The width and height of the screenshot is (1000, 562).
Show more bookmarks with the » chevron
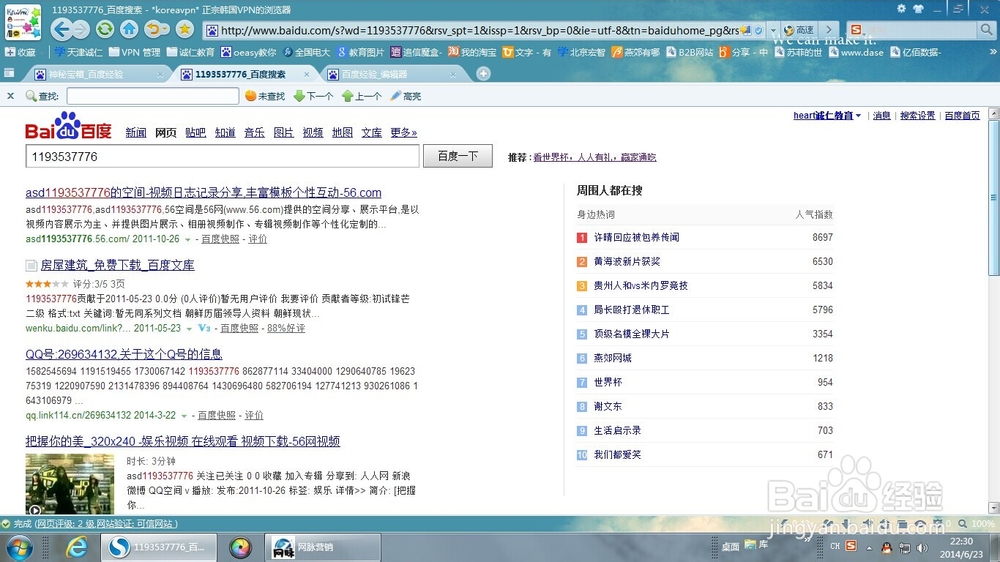(x=992, y=52)
